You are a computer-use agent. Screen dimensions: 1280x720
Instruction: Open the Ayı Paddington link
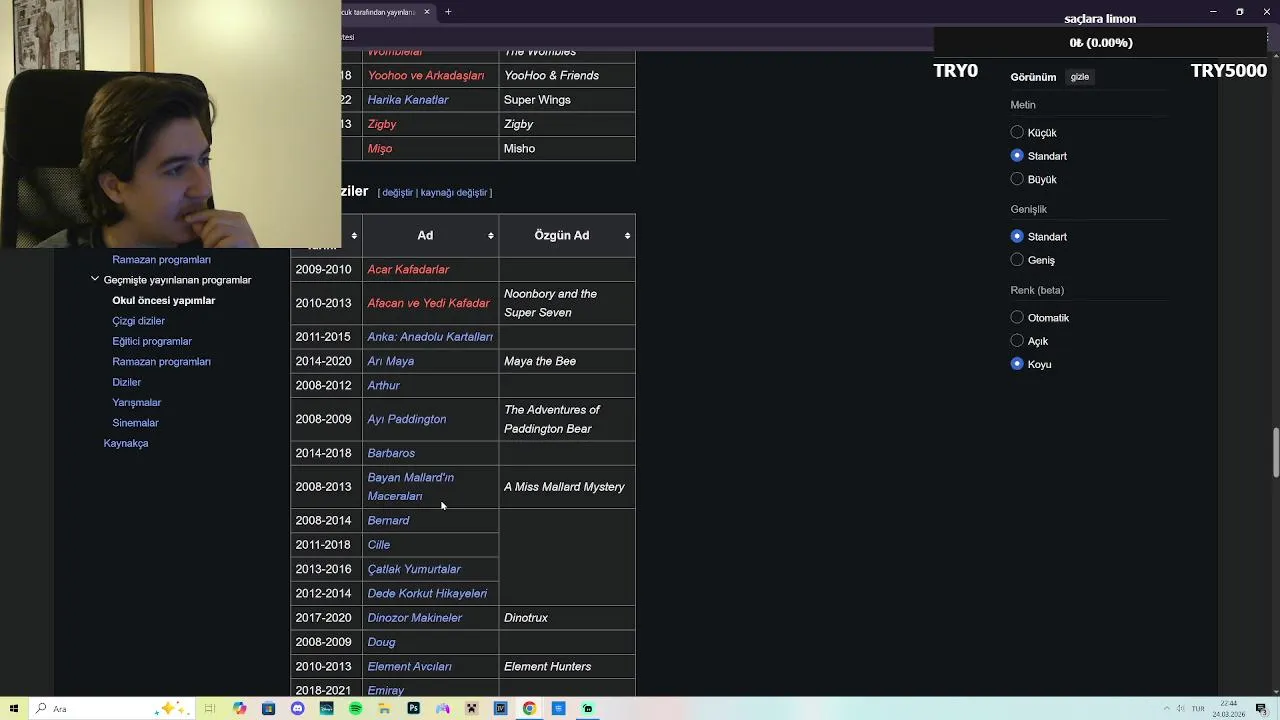tap(406, 419)
